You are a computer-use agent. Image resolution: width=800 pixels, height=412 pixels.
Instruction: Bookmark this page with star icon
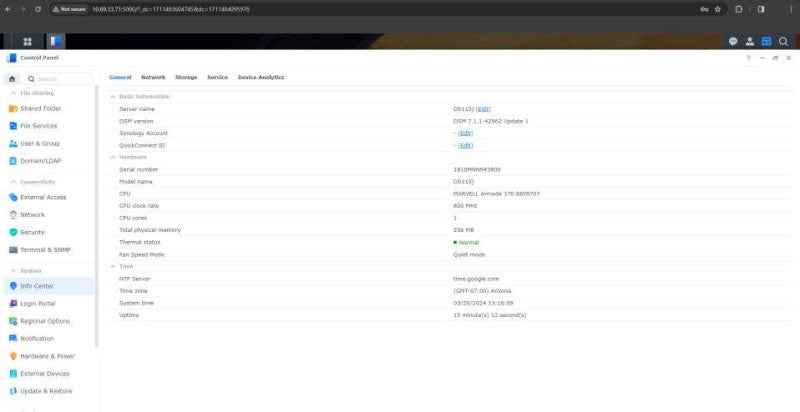pos(718,9)
